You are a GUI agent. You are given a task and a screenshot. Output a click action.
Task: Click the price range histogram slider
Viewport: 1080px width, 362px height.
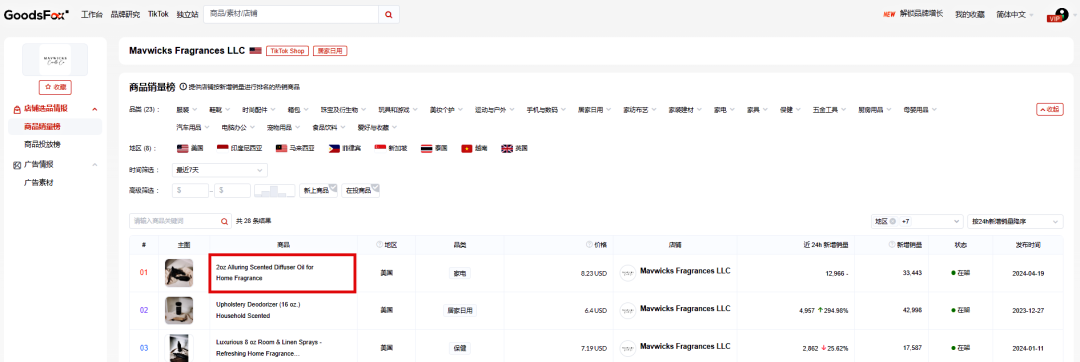point(274,190)
